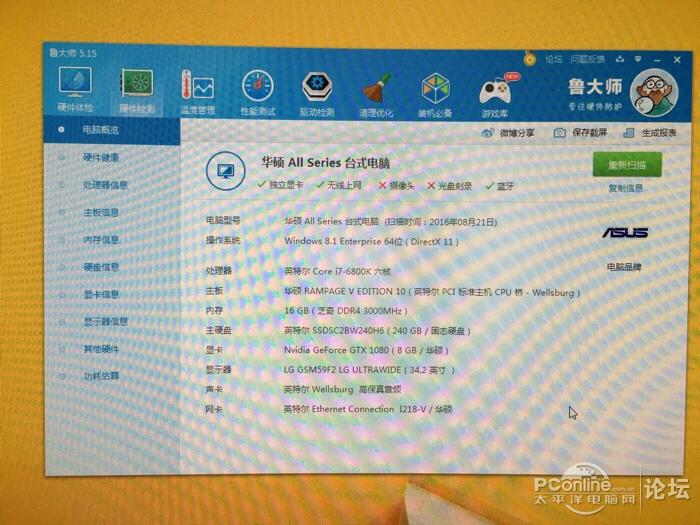Click OS value Windows 8.1 Enterprise

coord(371,242)
